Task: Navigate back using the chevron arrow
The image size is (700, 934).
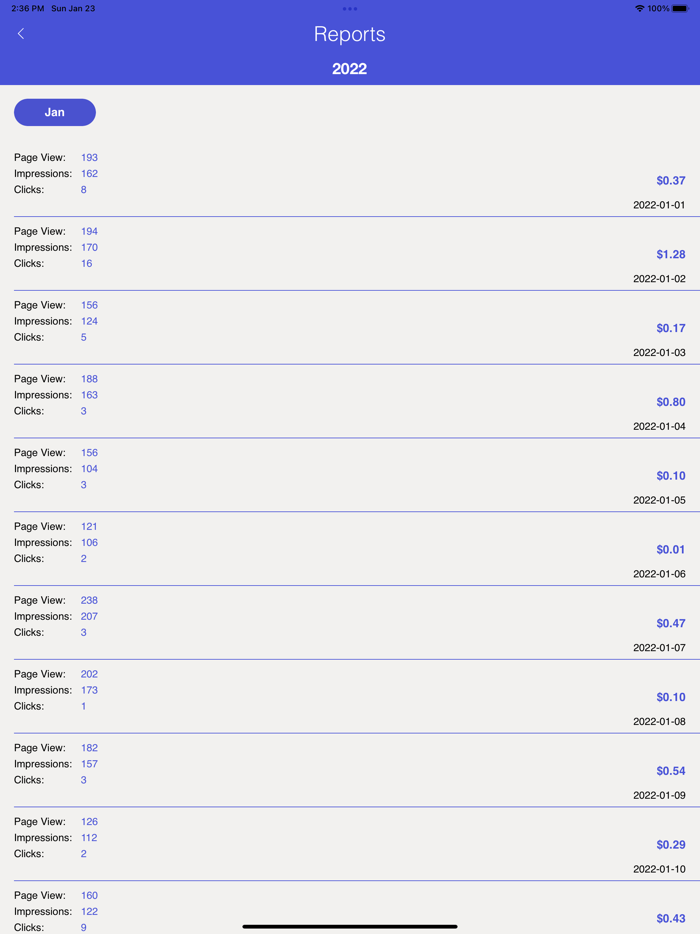Action: click(x=21, y=33)
